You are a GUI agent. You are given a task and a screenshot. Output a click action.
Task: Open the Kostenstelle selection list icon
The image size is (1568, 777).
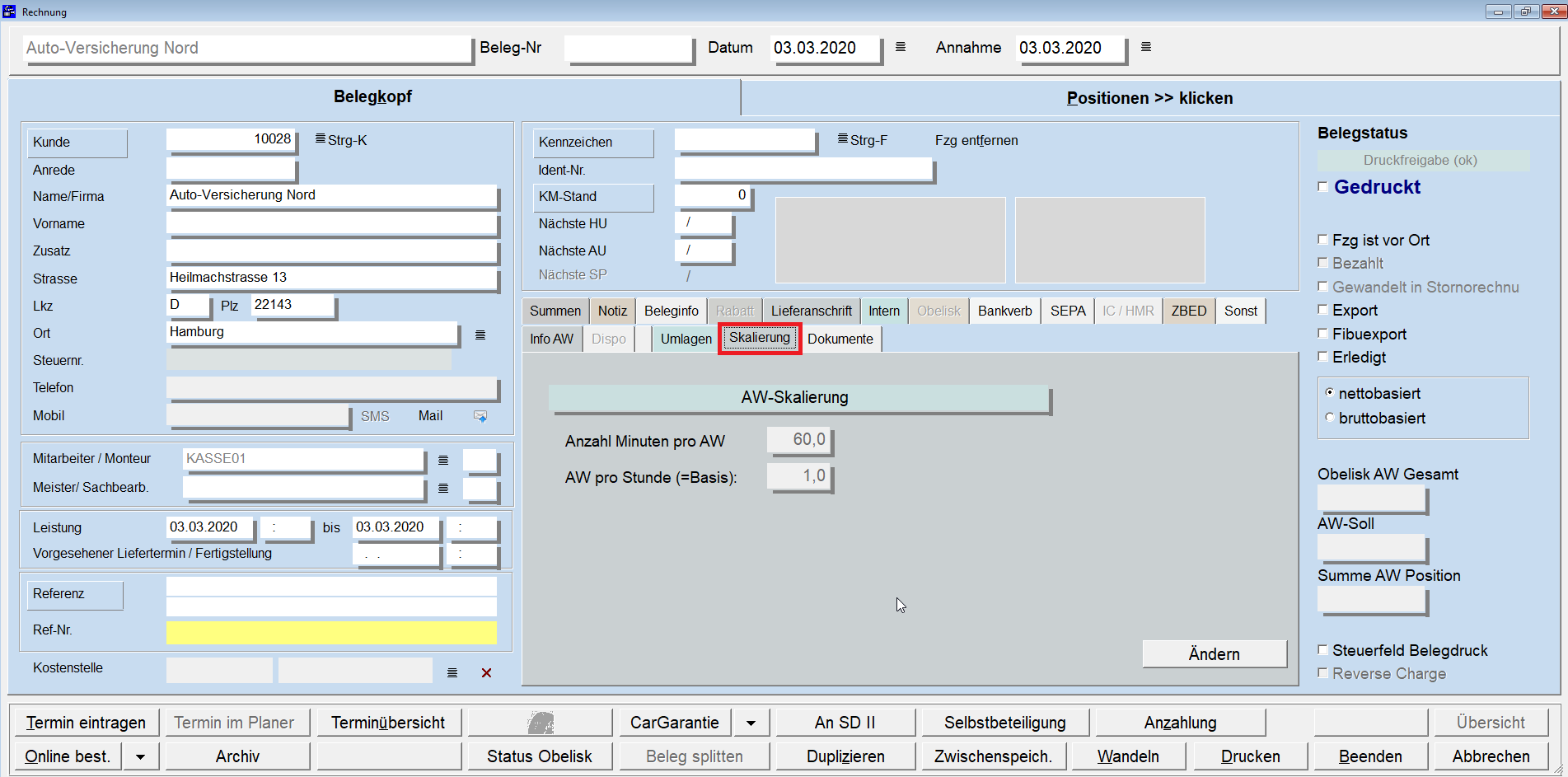pos(452,672)
